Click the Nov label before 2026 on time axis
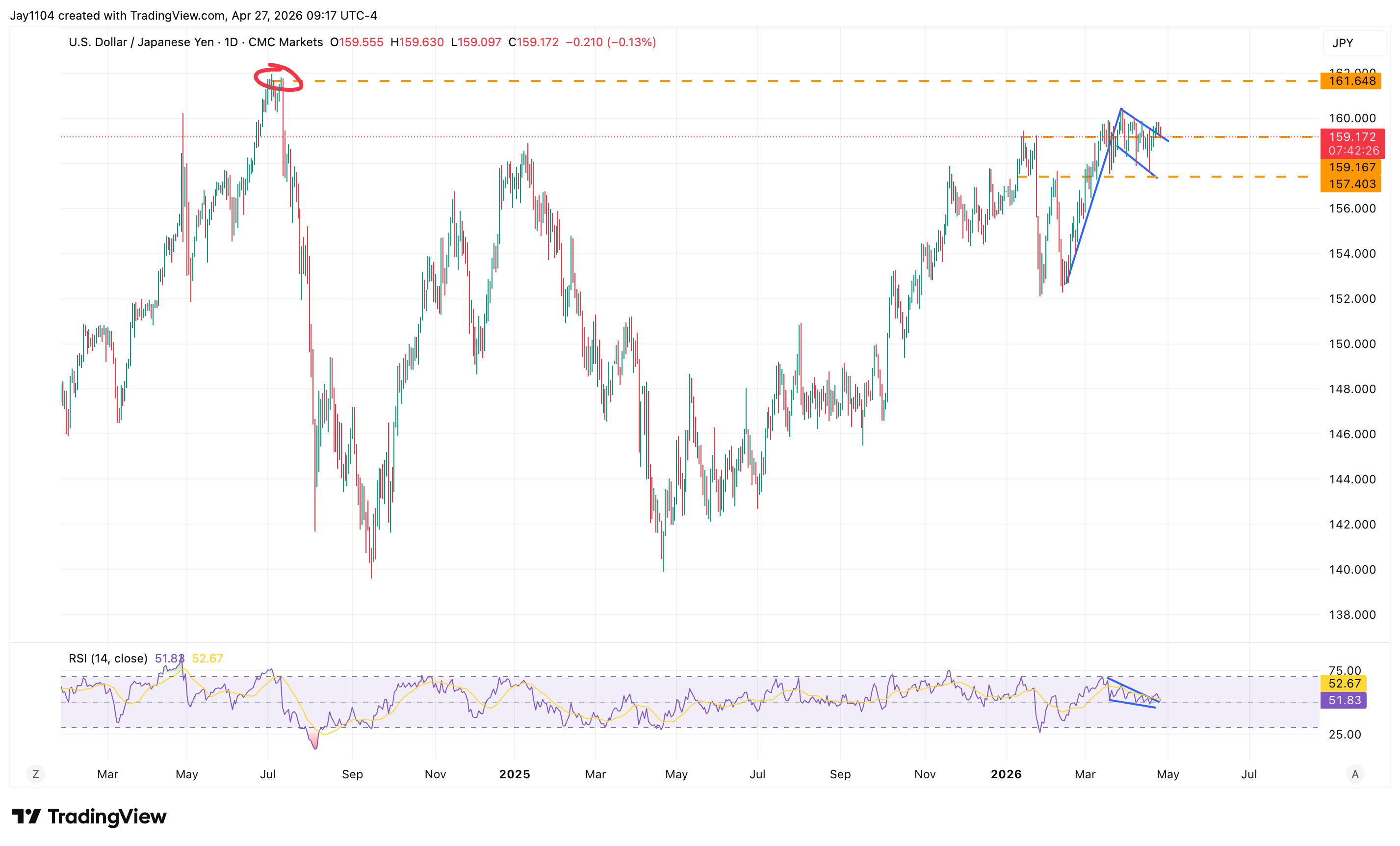The width and height of the screenshot is (1400, 846). (x=925, y=774)
